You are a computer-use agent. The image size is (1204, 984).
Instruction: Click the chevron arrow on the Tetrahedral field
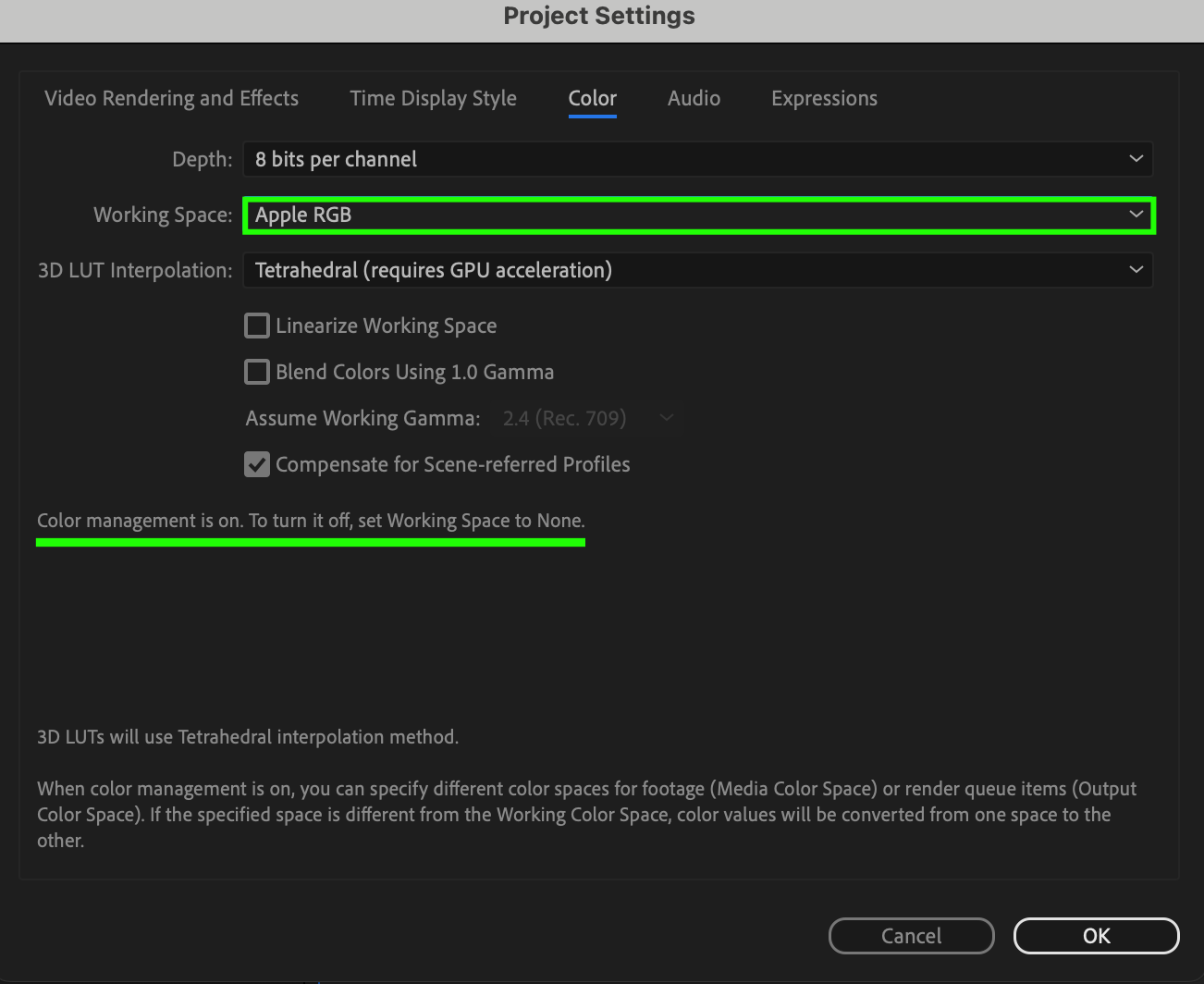click(x=1136, y=270)
